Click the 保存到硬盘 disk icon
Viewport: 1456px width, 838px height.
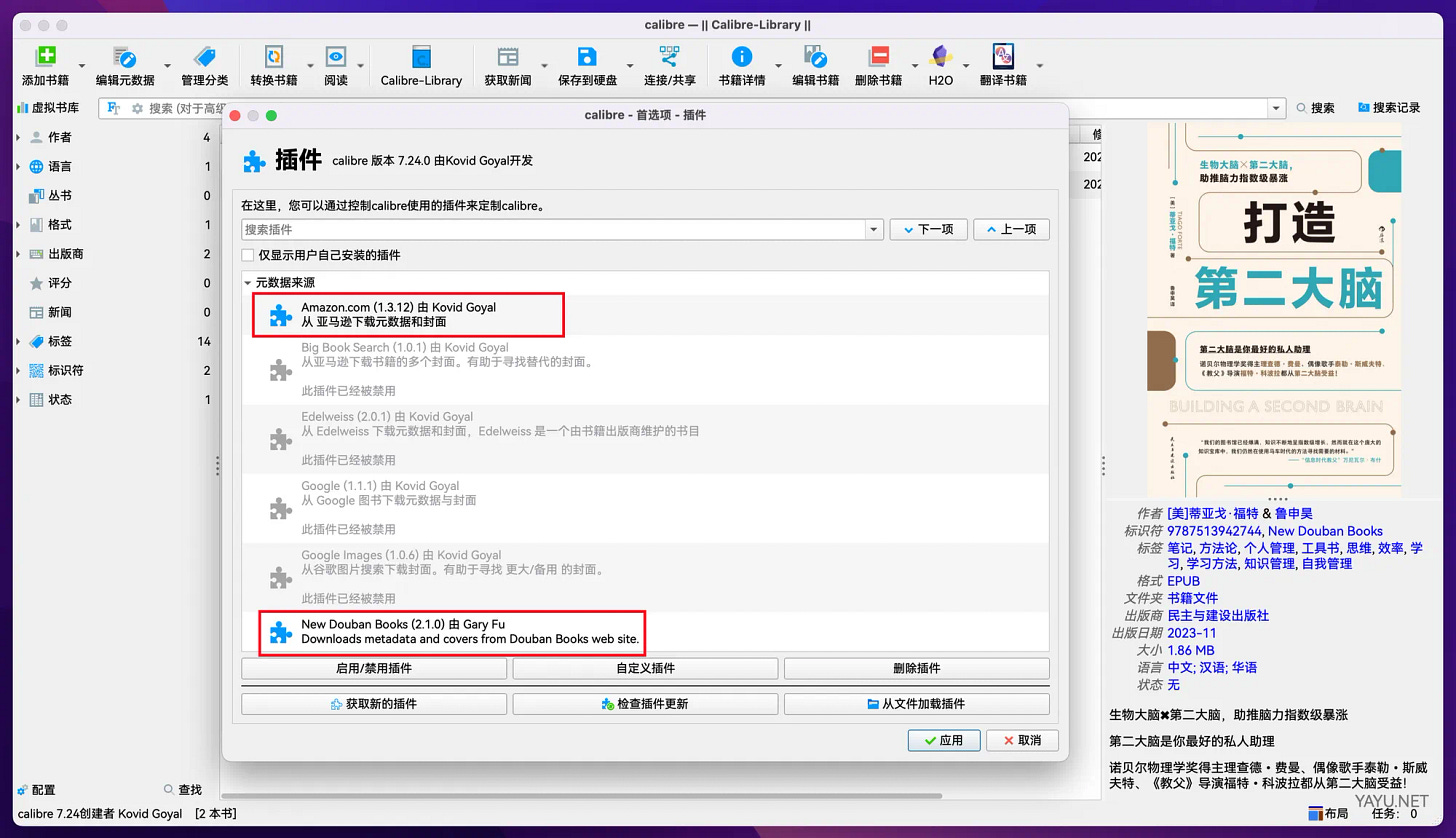click(587, 57)
